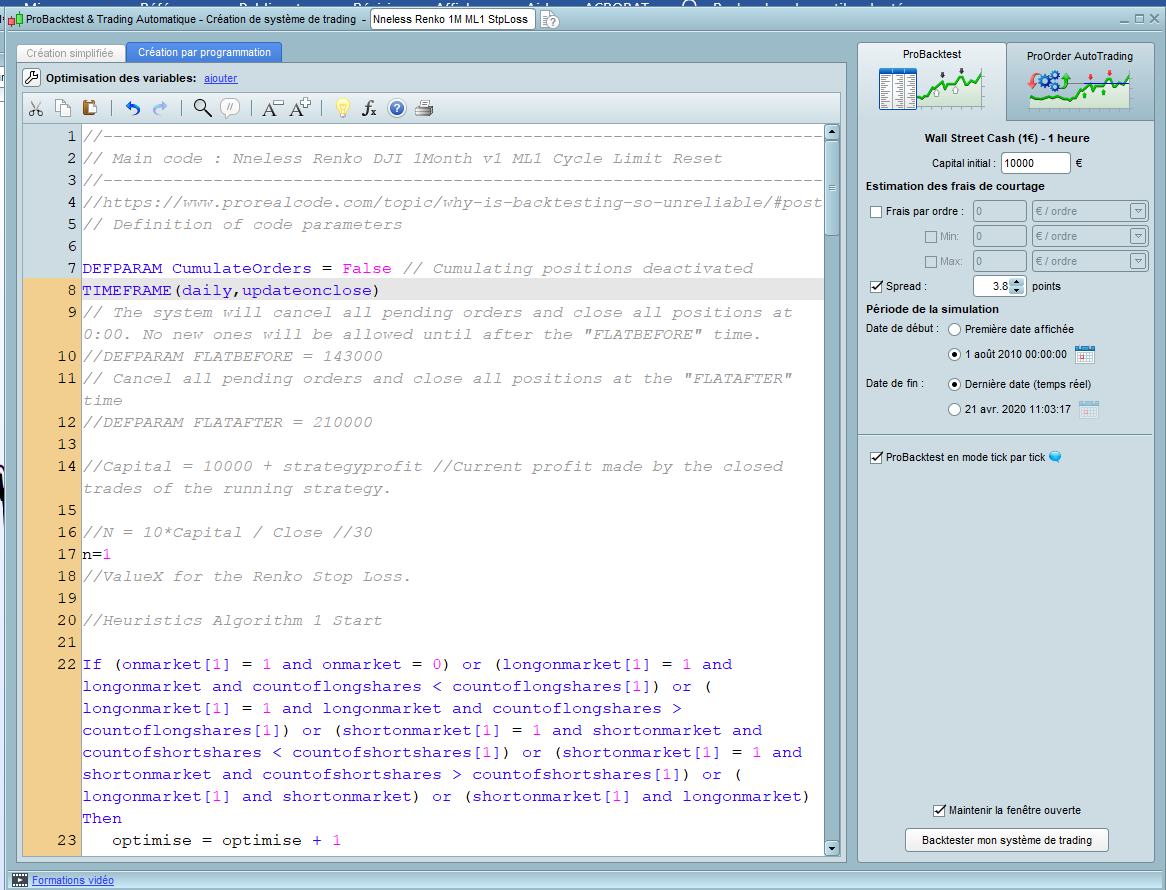This screenshot has width=1166, height=890.
Task: Click line 'optimise = optimise + 1'
Action: [x=226, y=841]
